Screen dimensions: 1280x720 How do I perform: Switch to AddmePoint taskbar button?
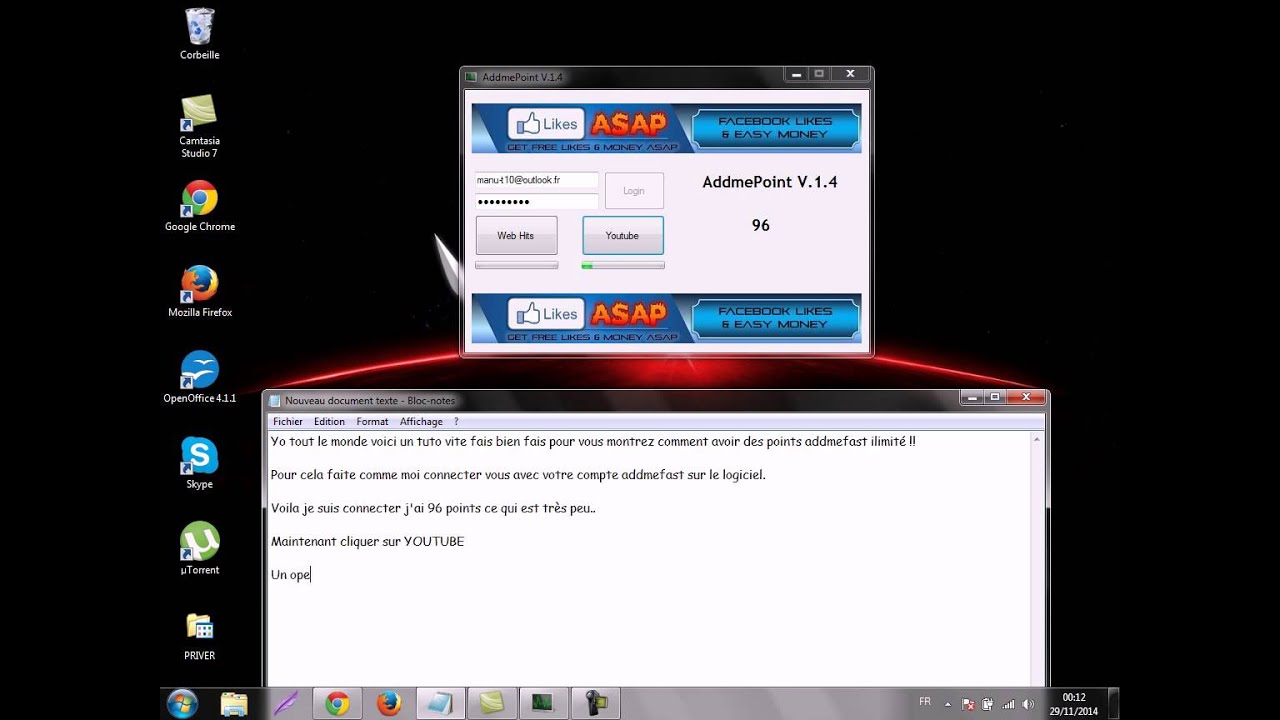click(x=543, y=704)
